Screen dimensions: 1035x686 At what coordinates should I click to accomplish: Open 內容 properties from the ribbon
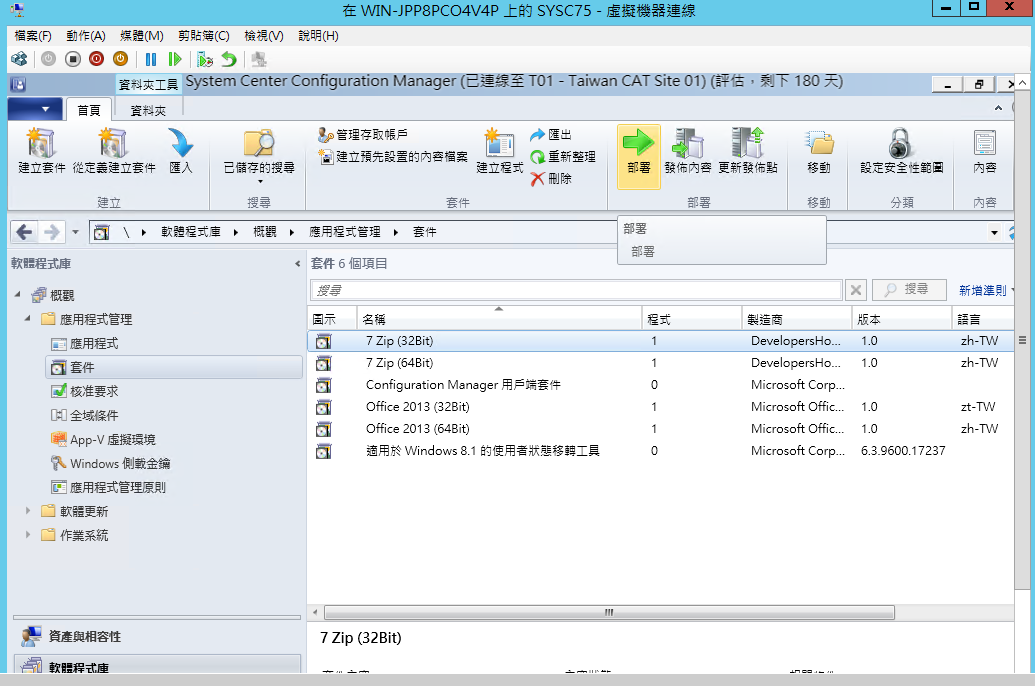coord(984,151)
